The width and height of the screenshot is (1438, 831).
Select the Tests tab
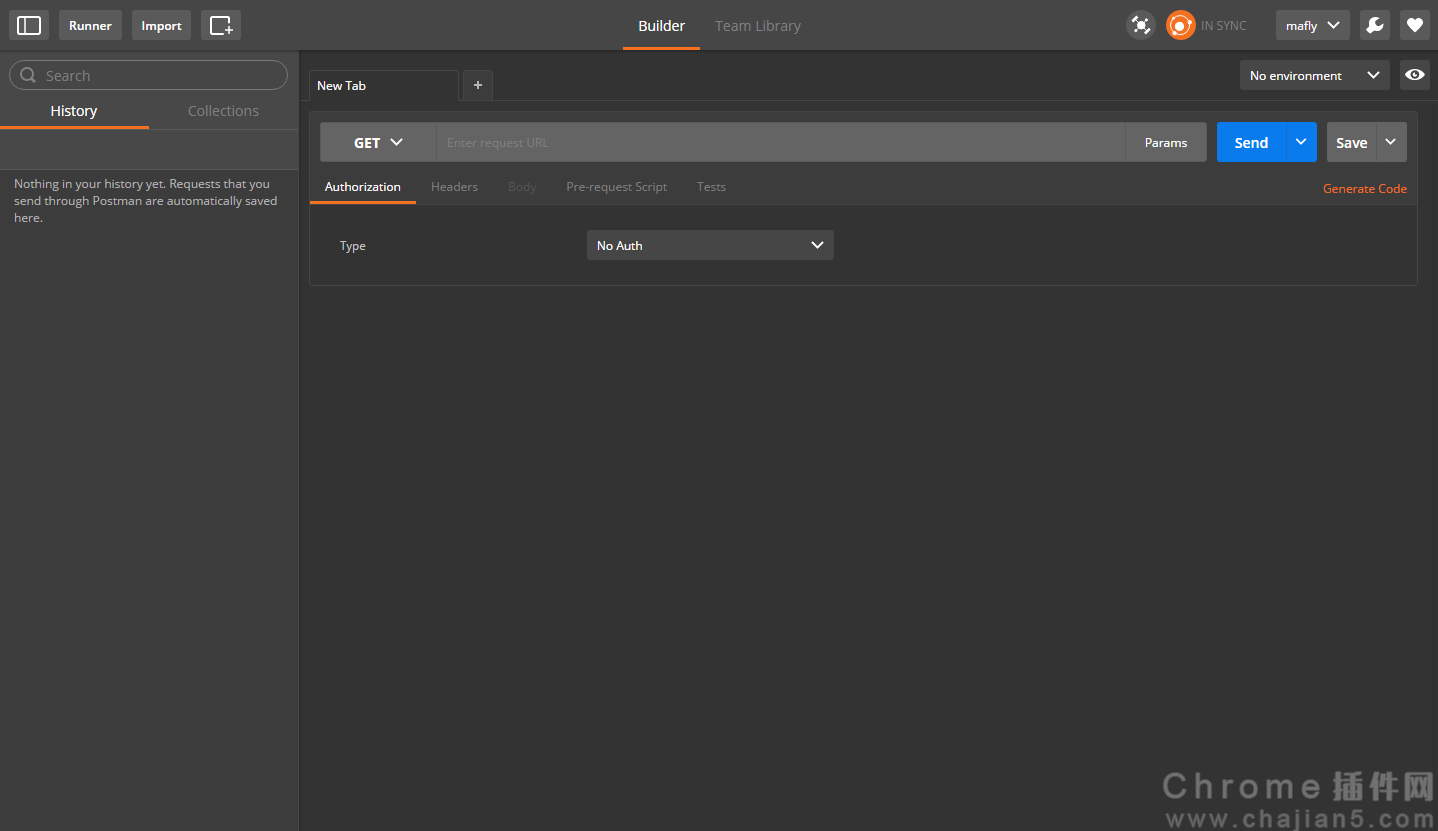711,187
